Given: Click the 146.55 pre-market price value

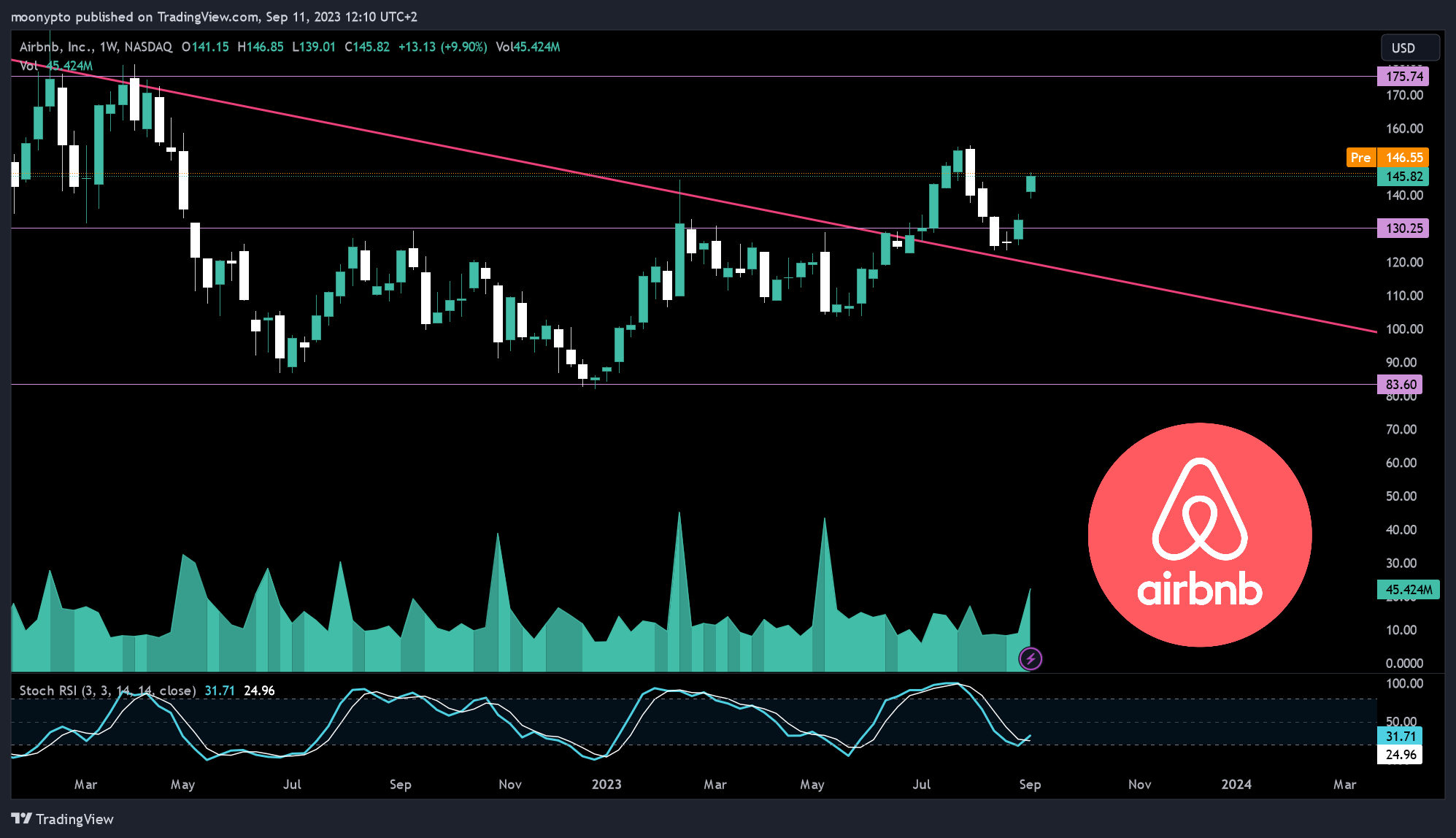Looking at the screenshot, I should (x=1403, y=157).
